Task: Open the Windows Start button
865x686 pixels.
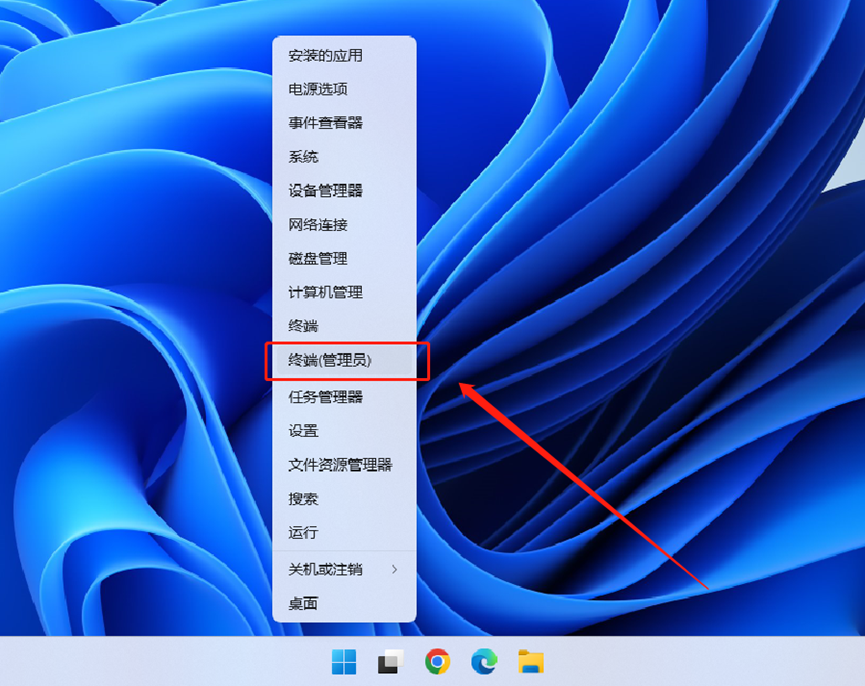Action: click(x=344, y=661)
